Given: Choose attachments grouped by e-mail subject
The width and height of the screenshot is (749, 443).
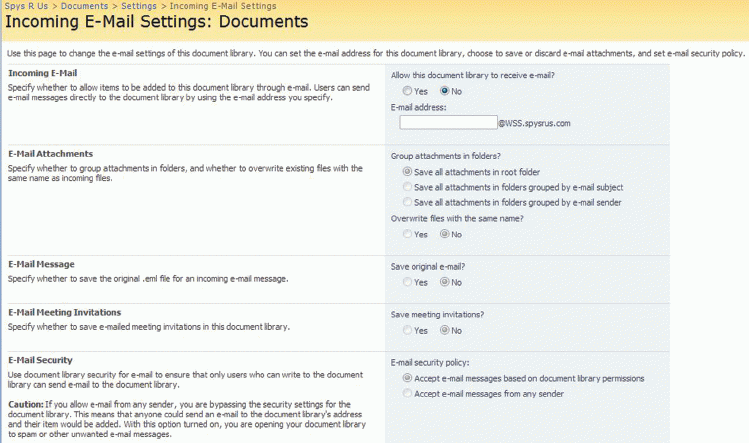Looking at the screenshot, I should pyautogui.click(x=407, y=187).
